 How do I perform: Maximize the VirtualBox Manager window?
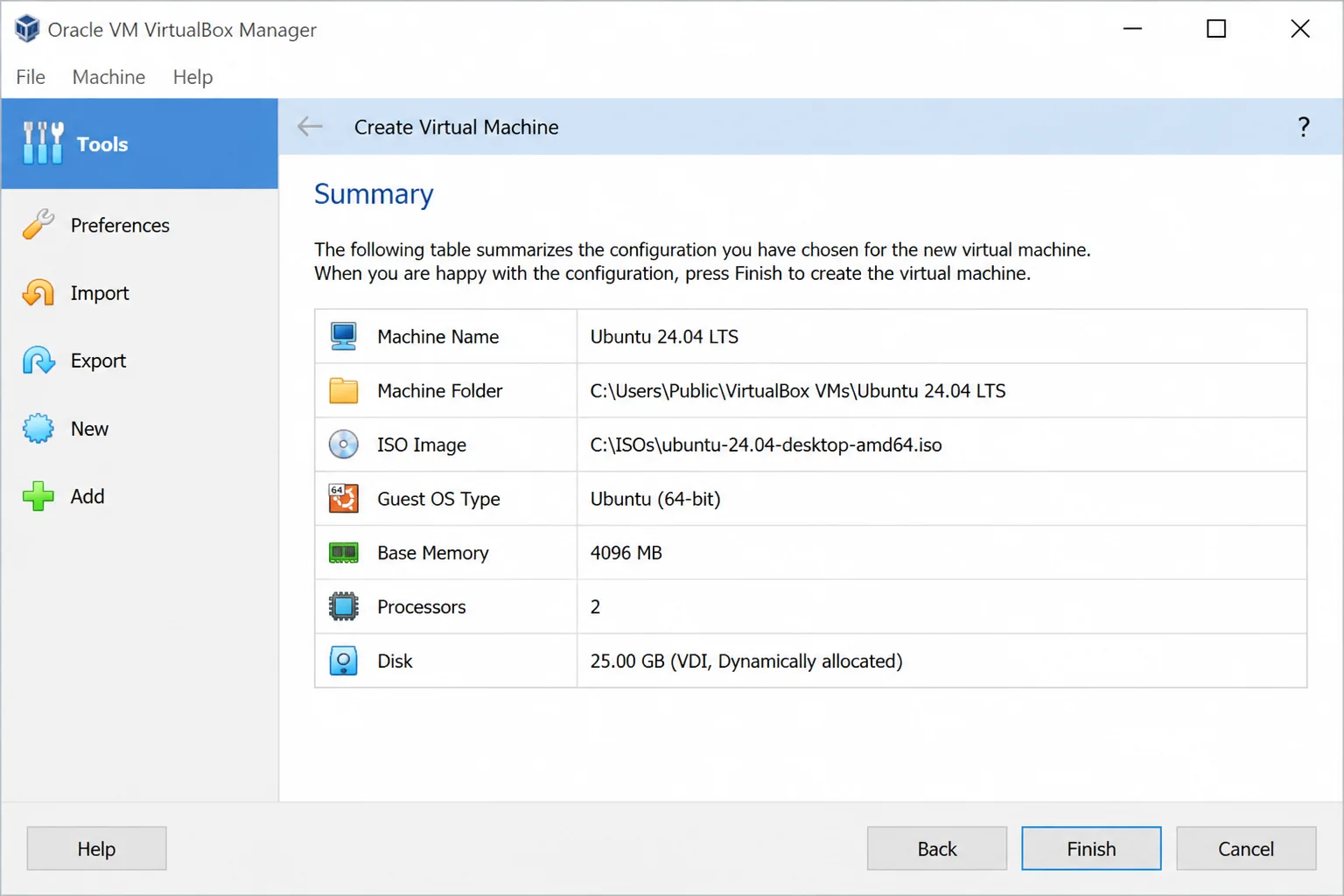click(1216, 29)
